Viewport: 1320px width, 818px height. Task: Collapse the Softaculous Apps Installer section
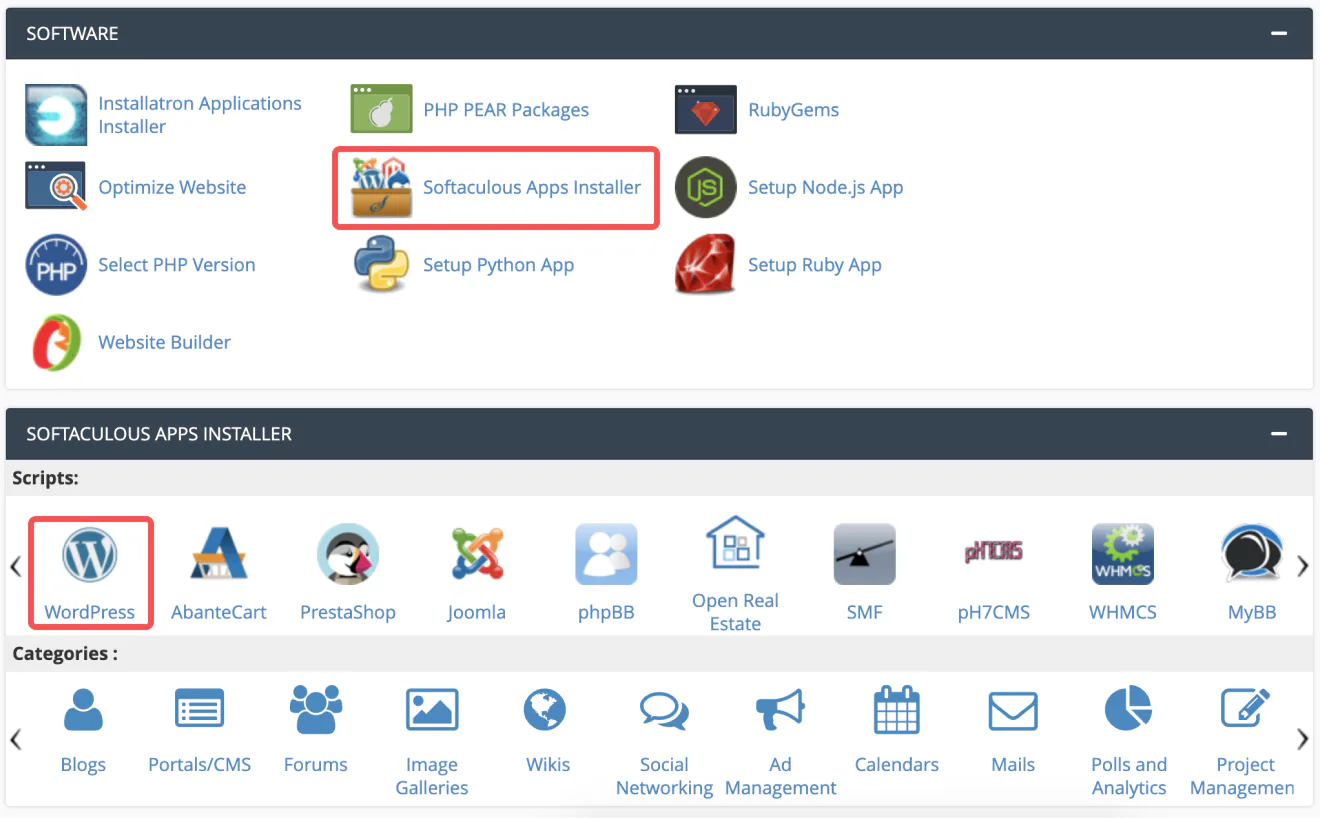[1278, 434]
